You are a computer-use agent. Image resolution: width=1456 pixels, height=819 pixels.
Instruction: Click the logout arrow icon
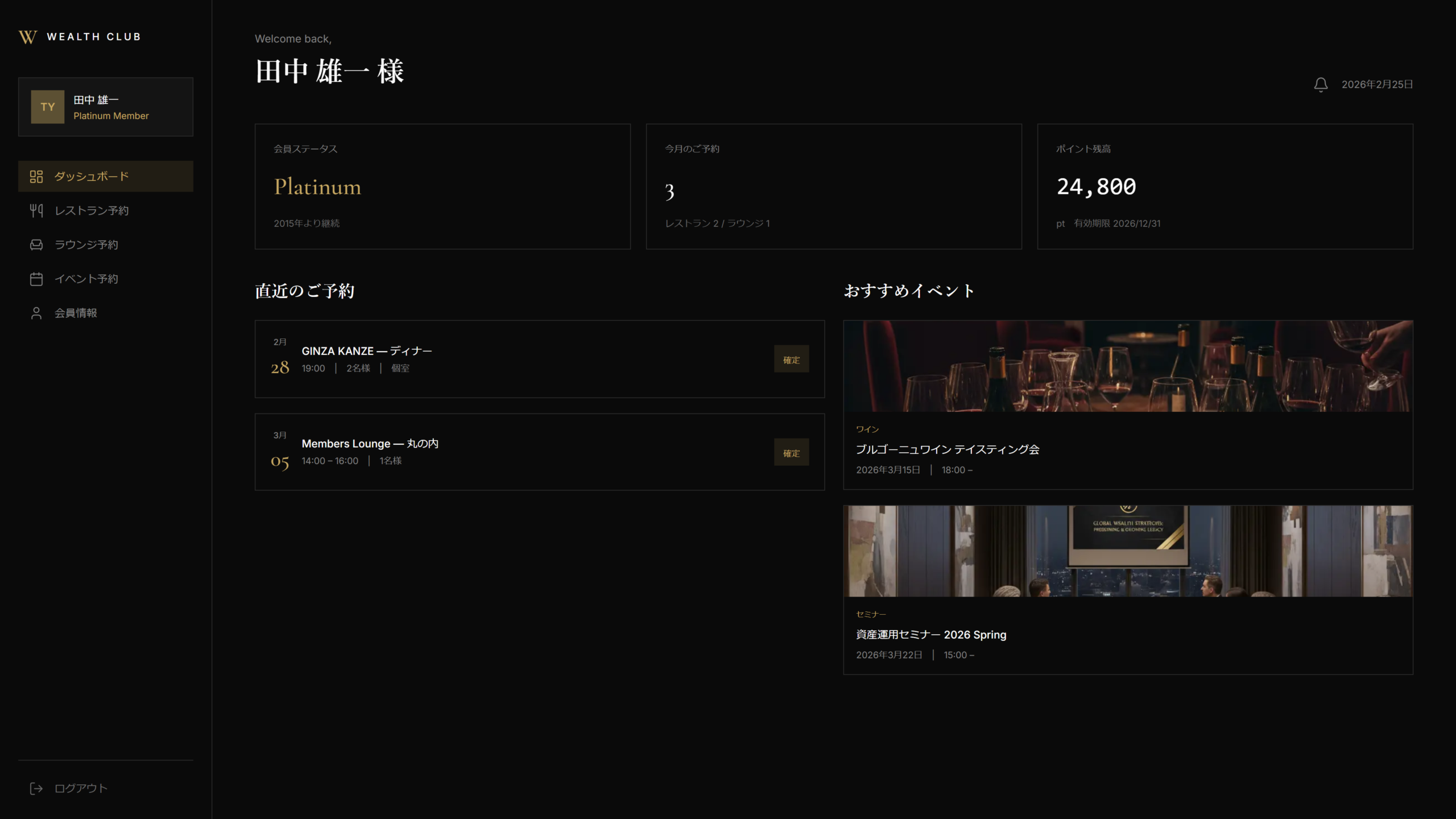36,788
